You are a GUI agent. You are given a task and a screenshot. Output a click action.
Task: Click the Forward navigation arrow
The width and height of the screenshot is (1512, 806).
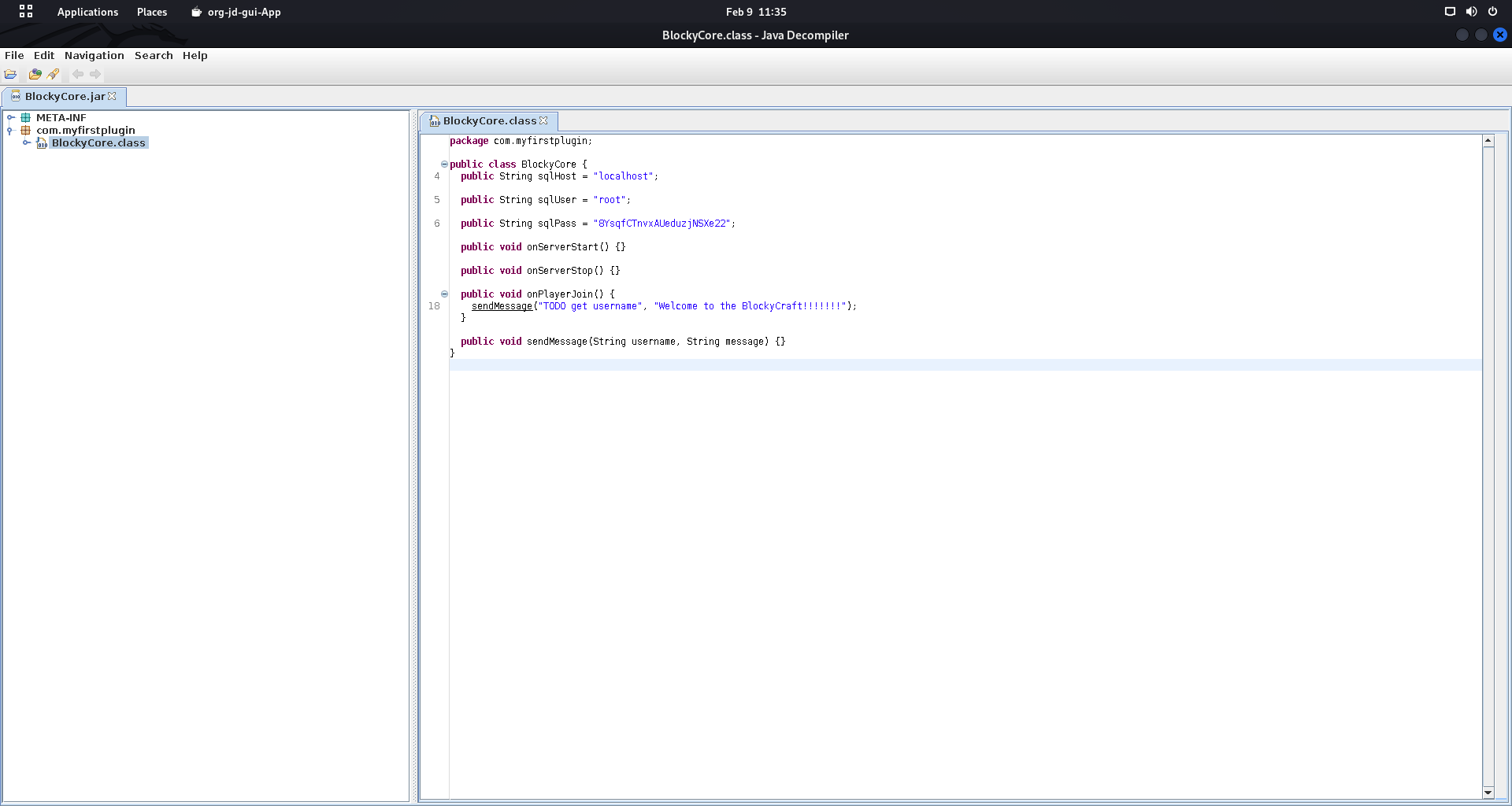tap(95, 75)
